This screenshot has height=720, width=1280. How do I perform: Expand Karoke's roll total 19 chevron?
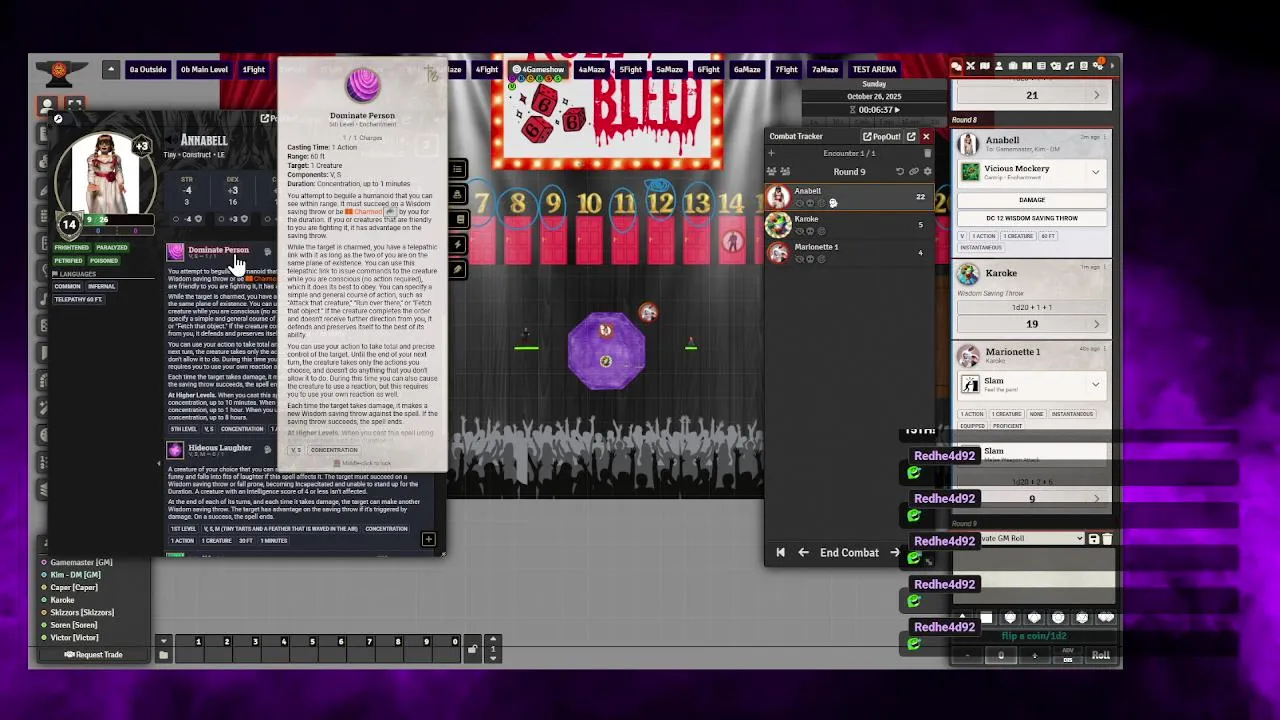[1096, 324]
